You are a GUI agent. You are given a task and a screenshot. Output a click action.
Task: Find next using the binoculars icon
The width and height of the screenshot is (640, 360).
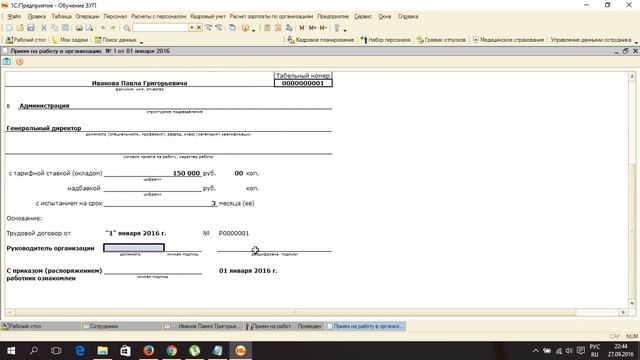[x=209, y=28]
